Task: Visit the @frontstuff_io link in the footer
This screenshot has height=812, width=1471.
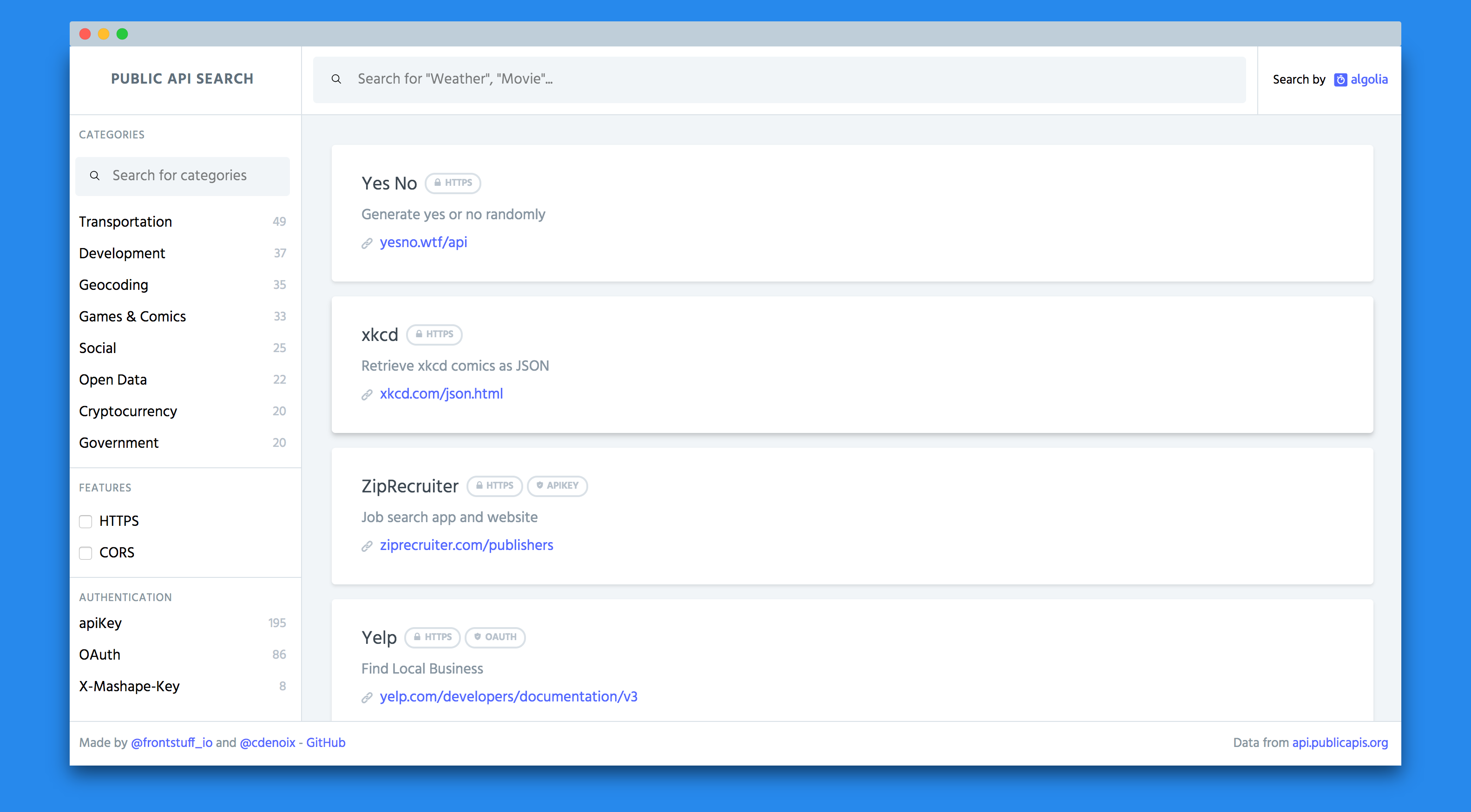Action: [x=171, y=742]
